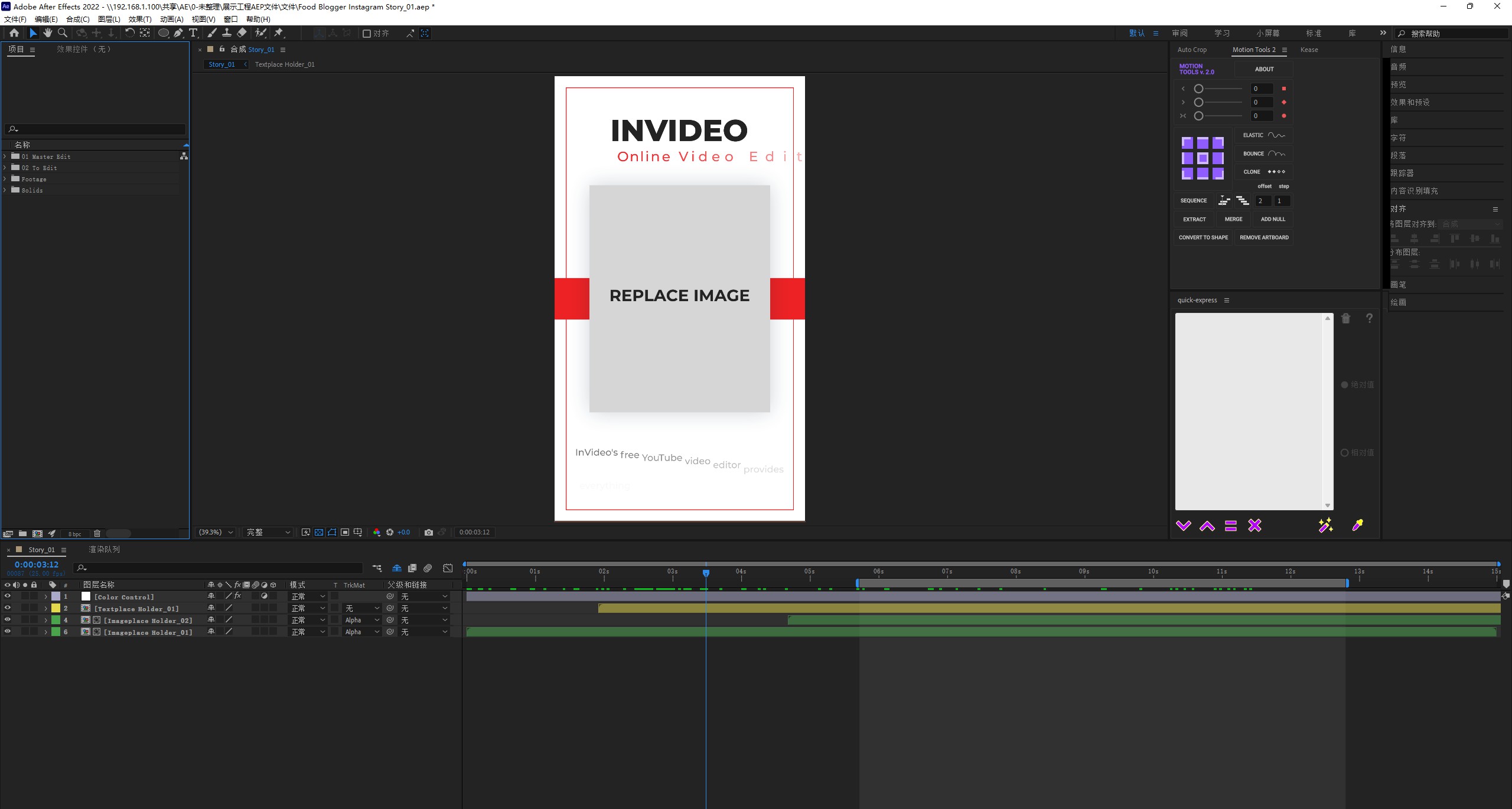The height and width of the screenshot is (809, 1512).
Task: Click the ABOUT button in Motion Tools
Action: coord(1264,69)
